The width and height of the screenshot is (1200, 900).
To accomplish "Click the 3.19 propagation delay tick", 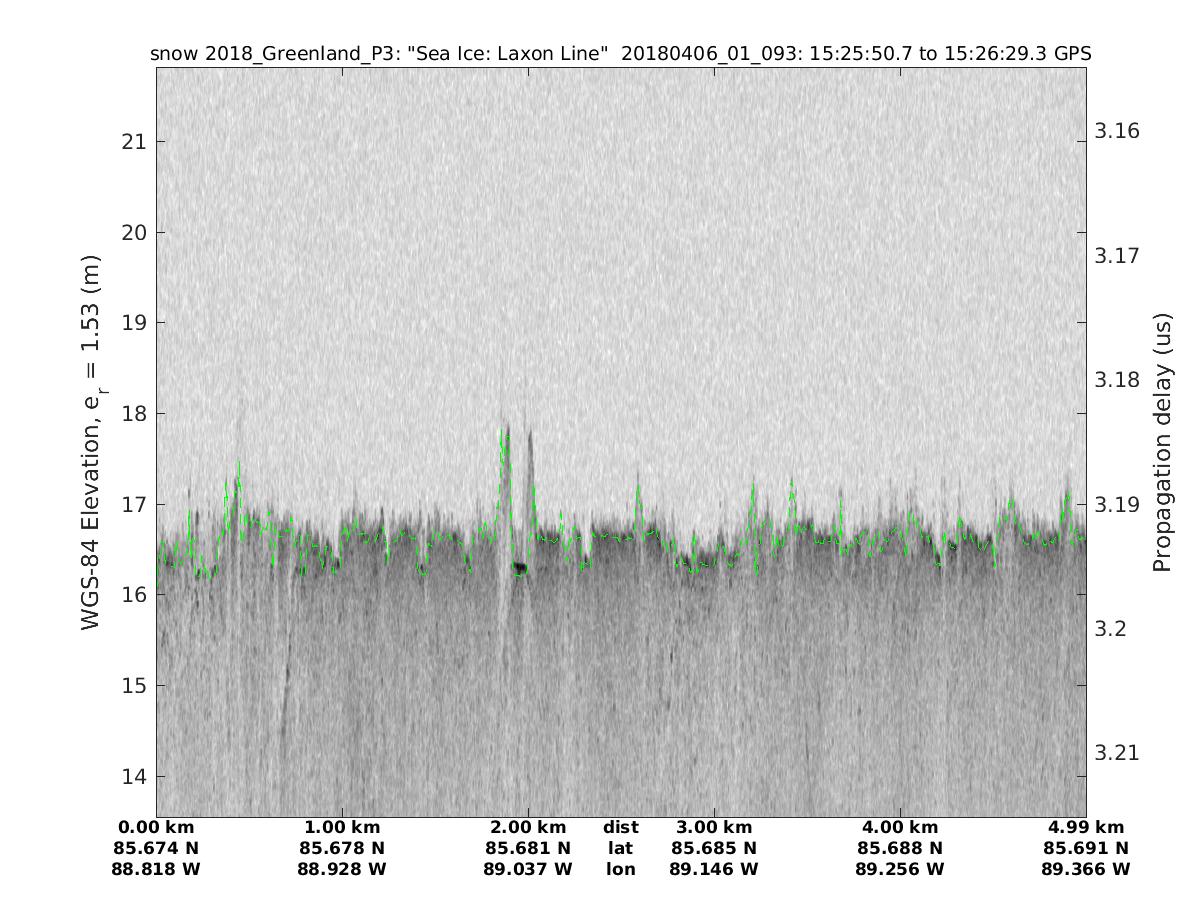I will click(x=1116, y=504).
